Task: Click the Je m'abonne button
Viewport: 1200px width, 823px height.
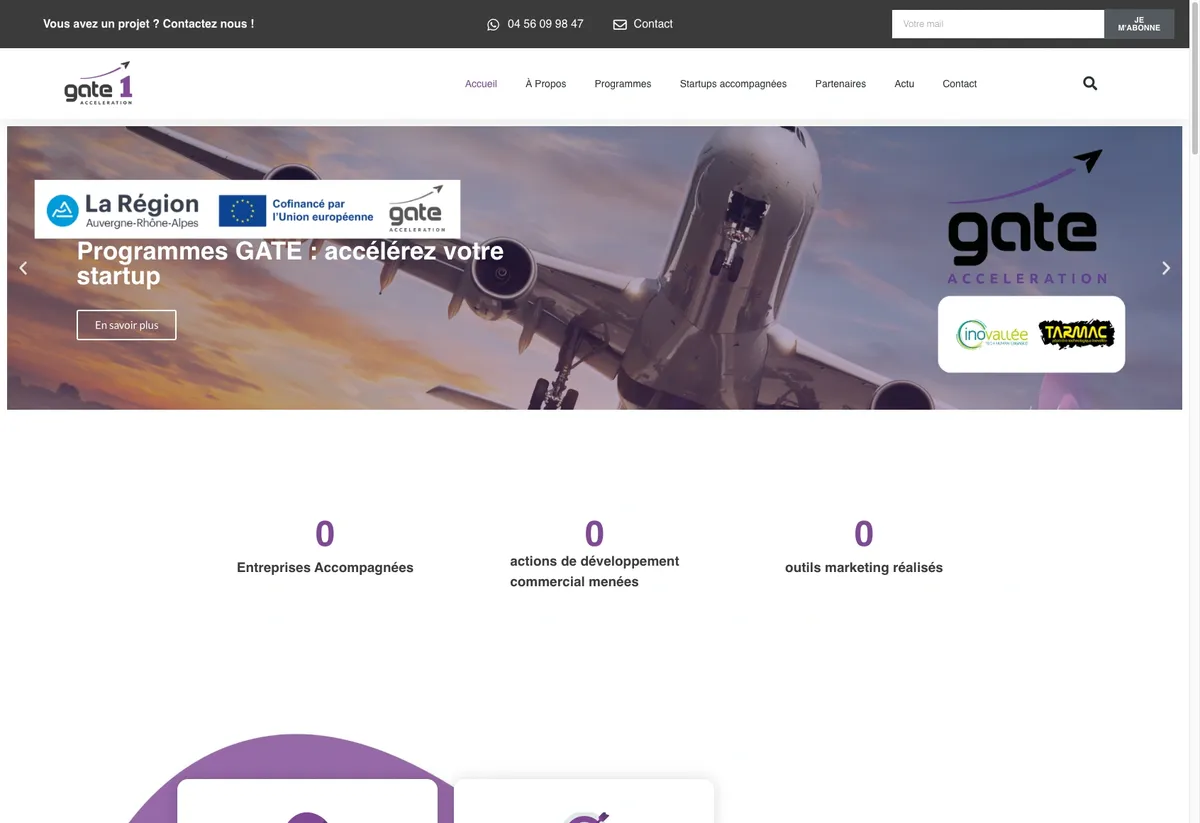Action: tap(1139, 24)
